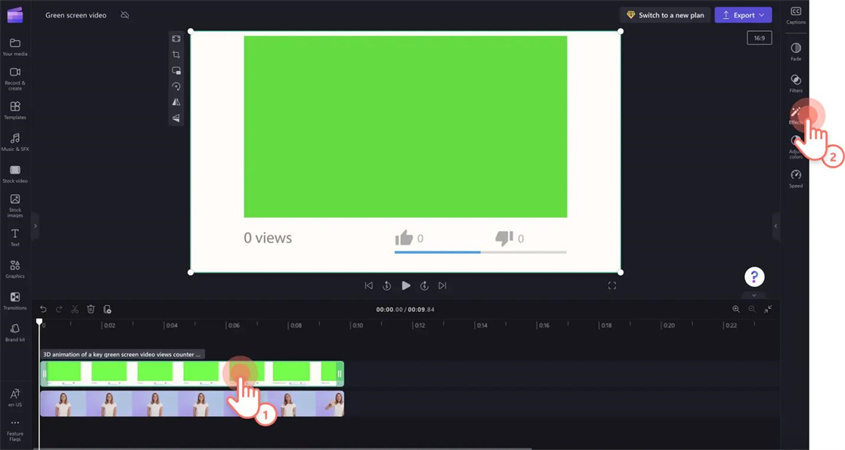Image resolution: width=845 pixels, height=450 pixels.
Task: Select the green screen clip on timeline
Action: click(x=192, y=373)
